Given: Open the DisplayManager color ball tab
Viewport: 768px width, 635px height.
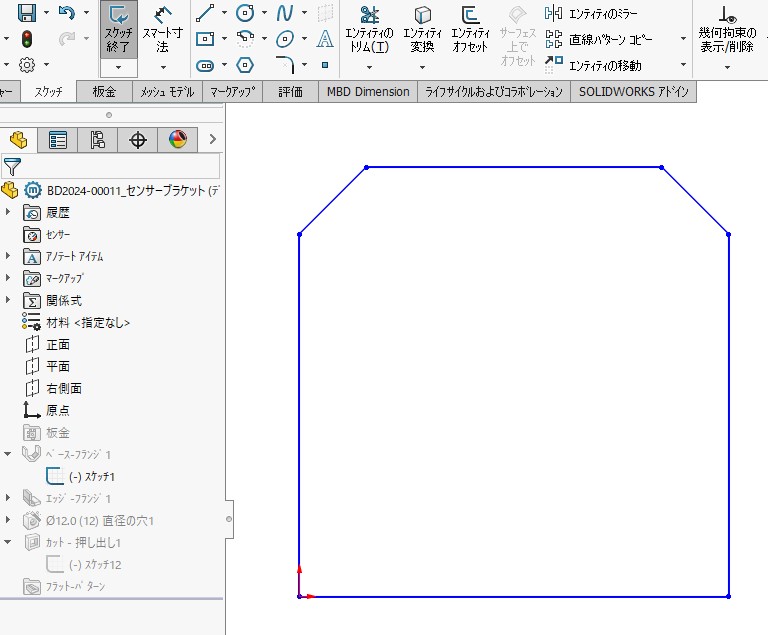Looking at the screenshot, I should pyautogui.click(x=178, y=140).
